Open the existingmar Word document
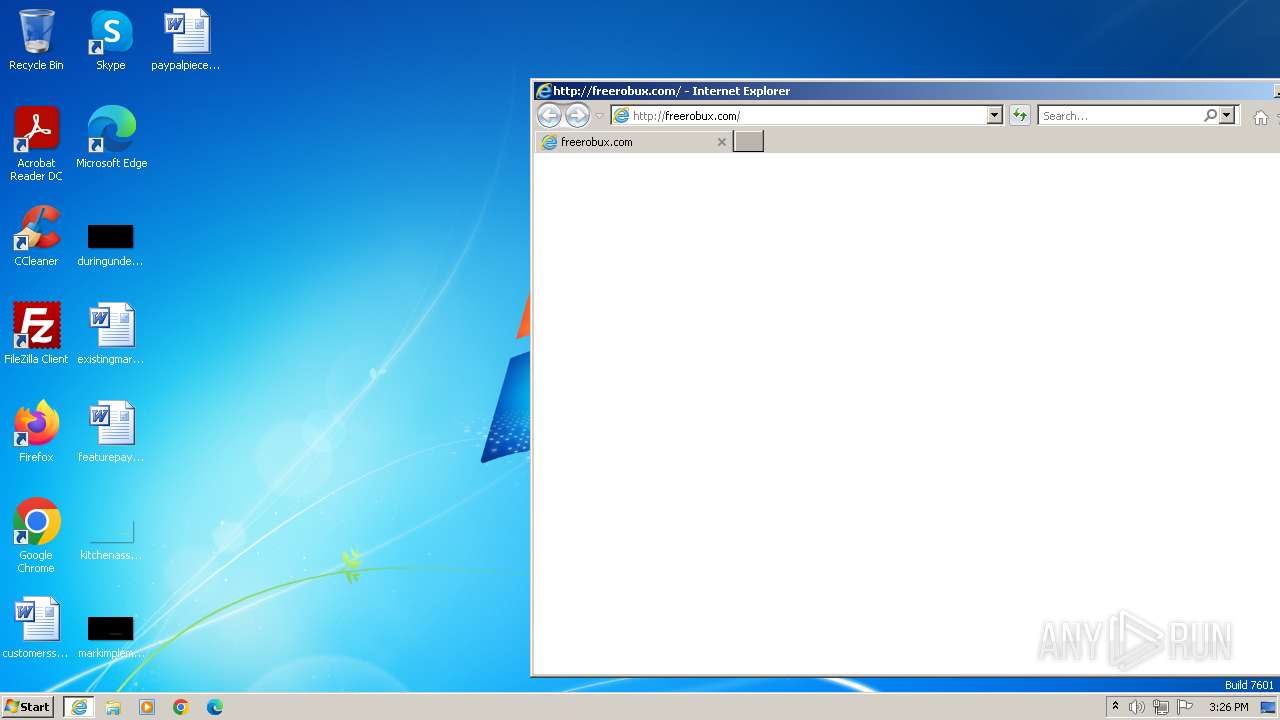Screen dimensions: 1280x720 point(111,334)
